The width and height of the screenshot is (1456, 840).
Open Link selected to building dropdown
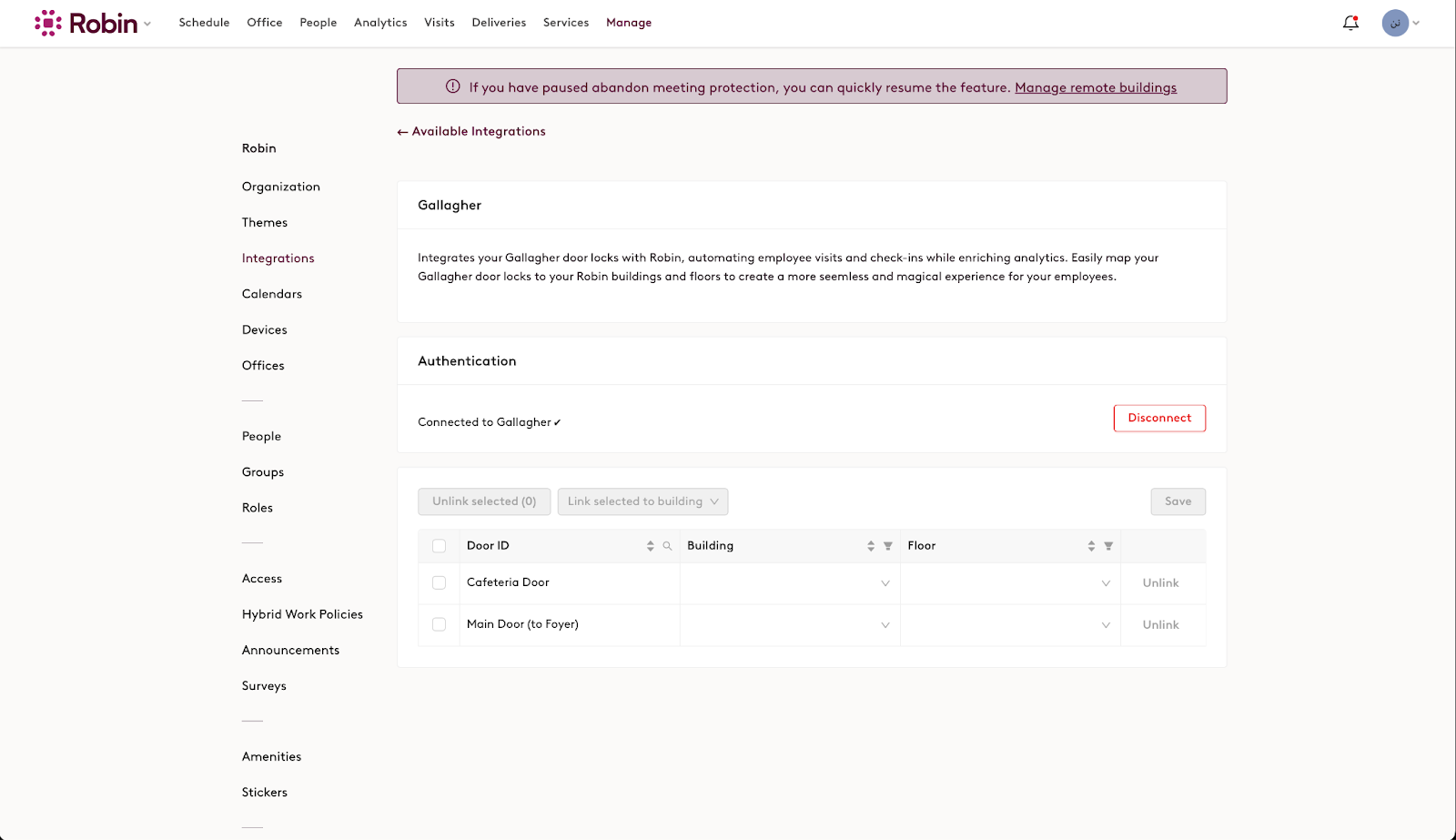pos(642,501)
